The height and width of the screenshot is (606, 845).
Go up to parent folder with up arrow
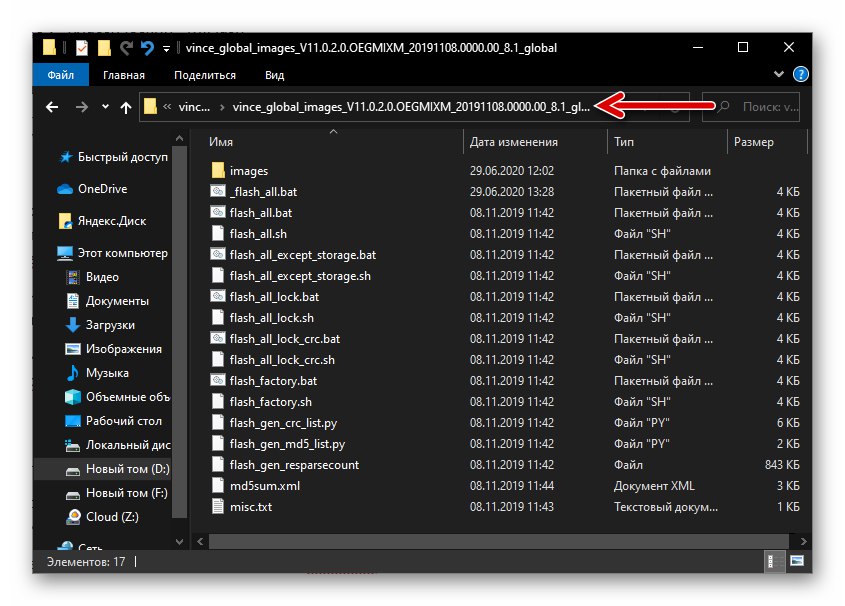125,107
